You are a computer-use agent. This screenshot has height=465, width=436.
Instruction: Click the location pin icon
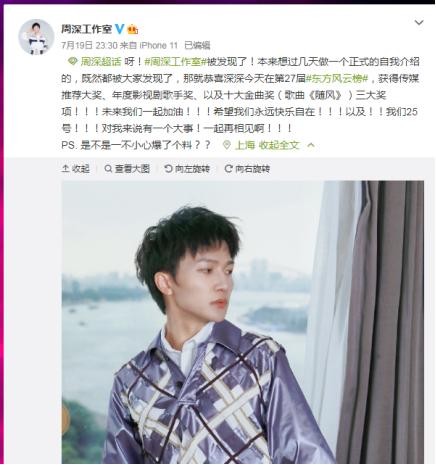pos(227,145)
